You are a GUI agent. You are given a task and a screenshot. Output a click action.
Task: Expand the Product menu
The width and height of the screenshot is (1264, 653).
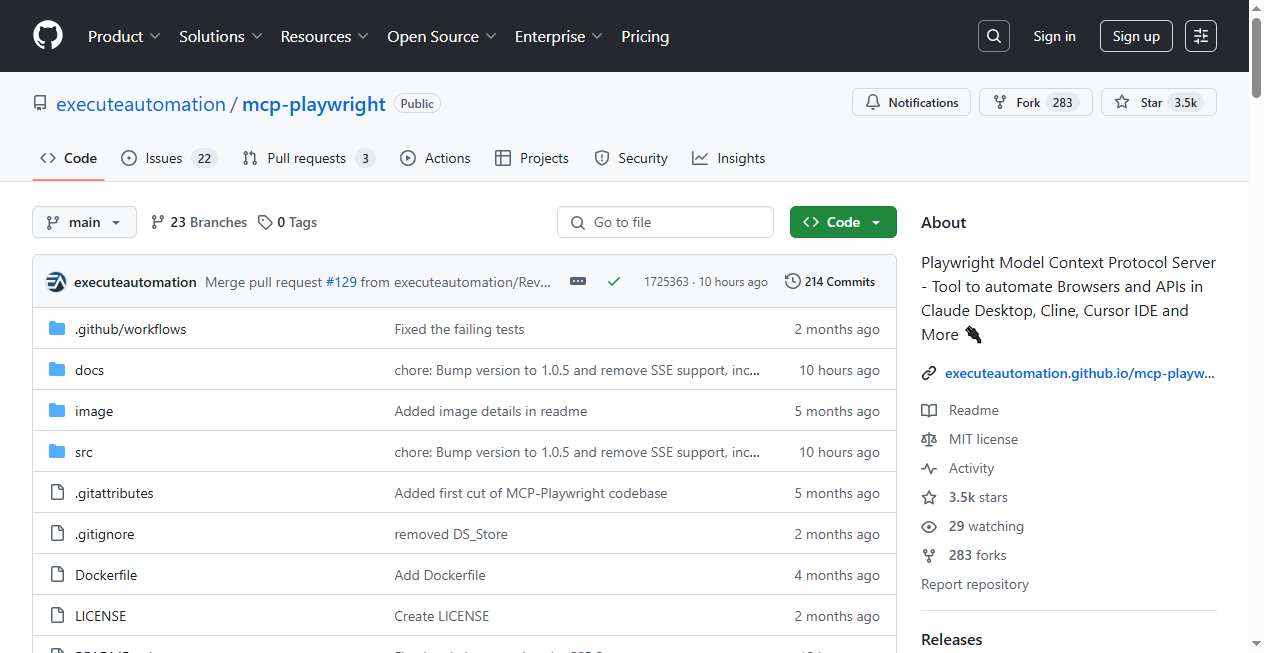tap(124, 36)
